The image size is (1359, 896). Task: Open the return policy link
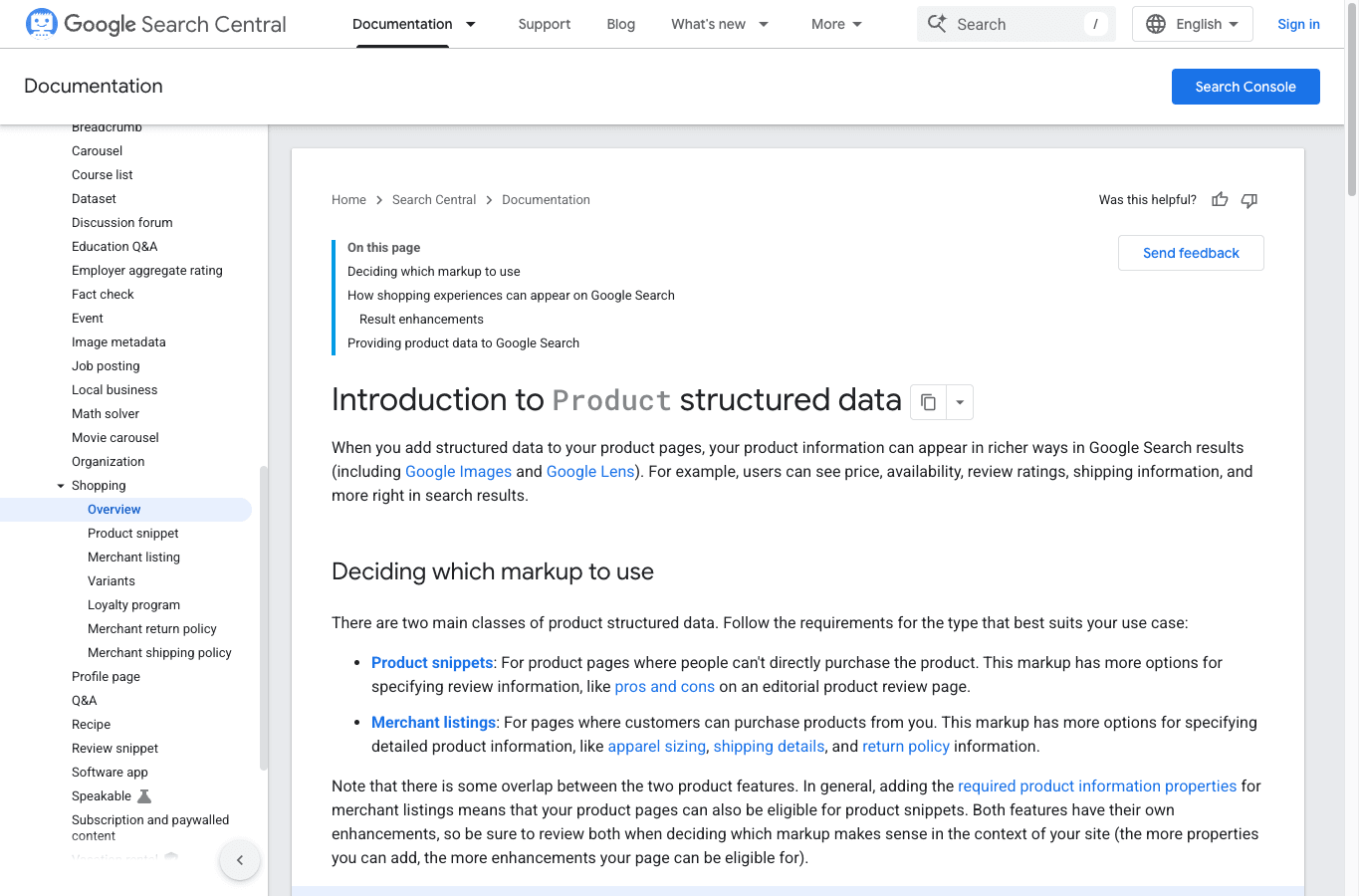pyautogui.click(x=906, y=747)
